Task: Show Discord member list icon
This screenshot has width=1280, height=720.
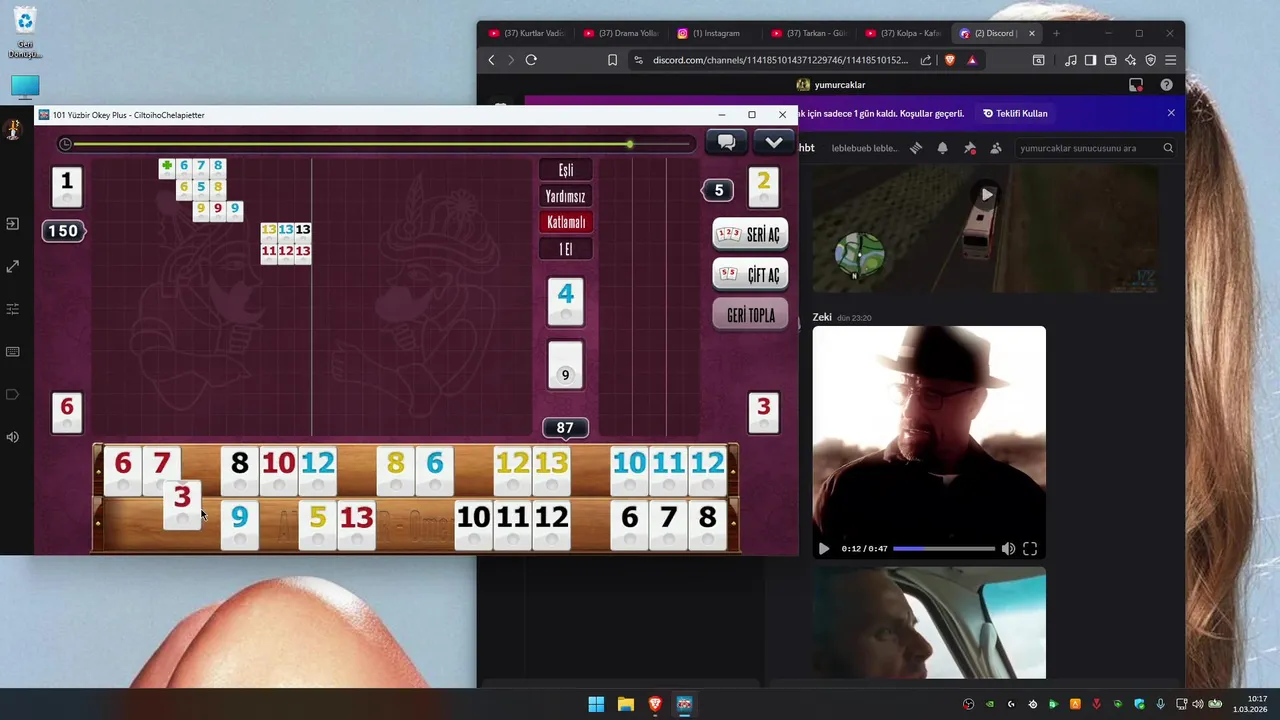Action: pos(996,148)
